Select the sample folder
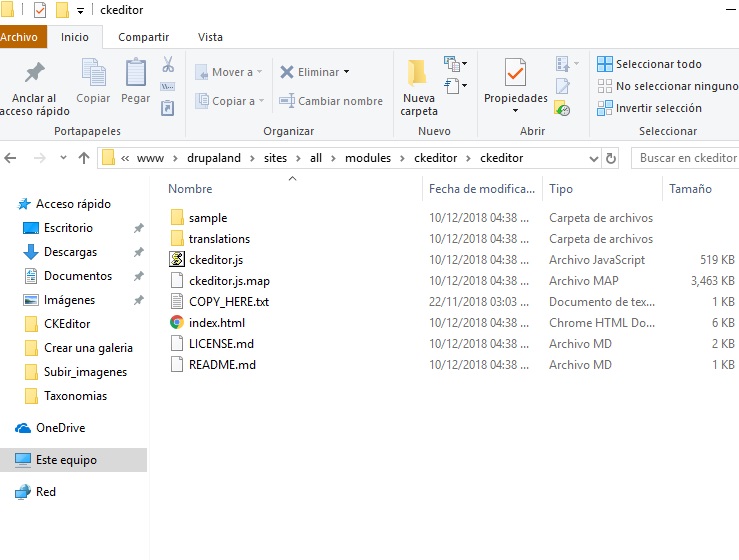 click(208, 218)
